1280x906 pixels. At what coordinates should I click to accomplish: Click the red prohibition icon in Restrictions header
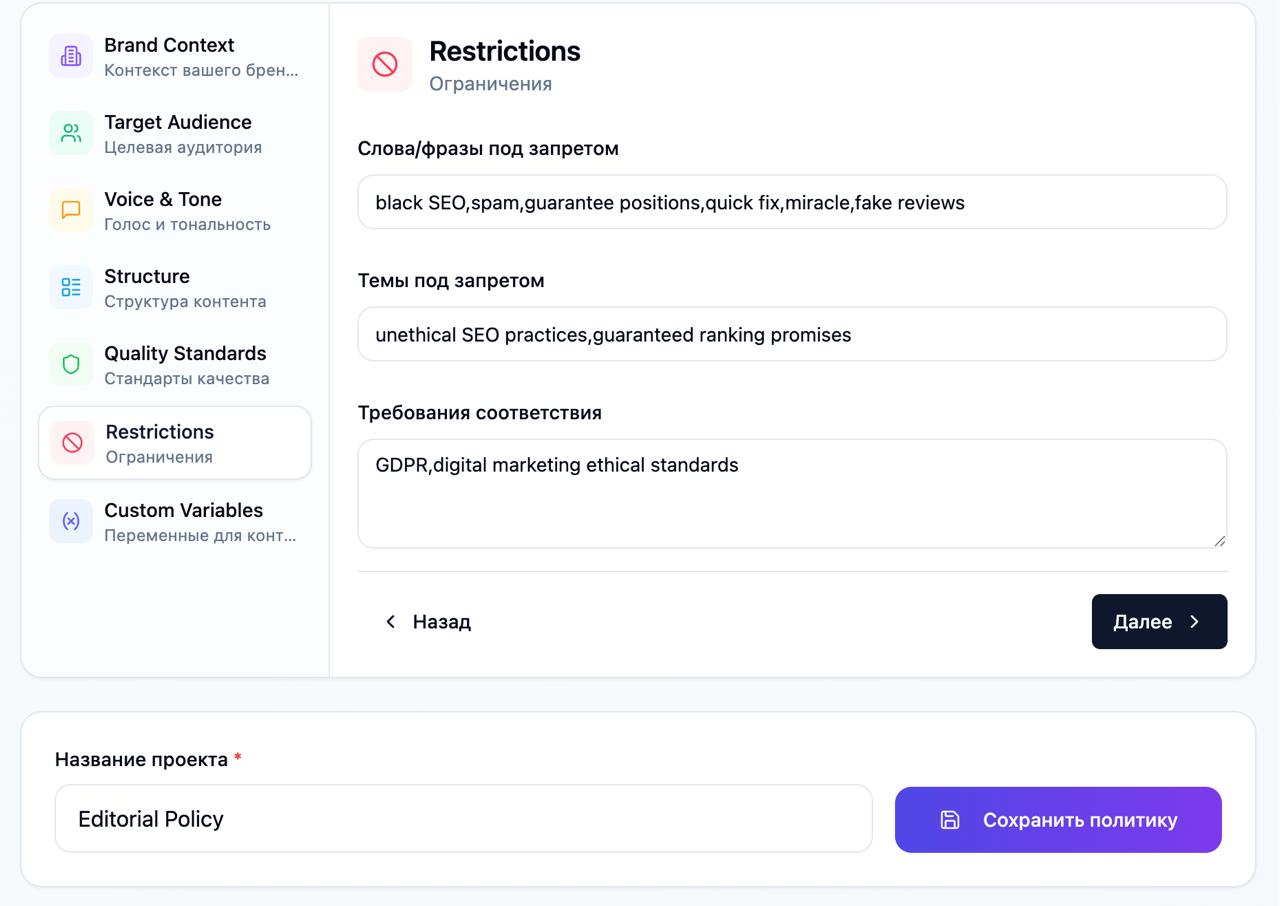coord(385,65)
